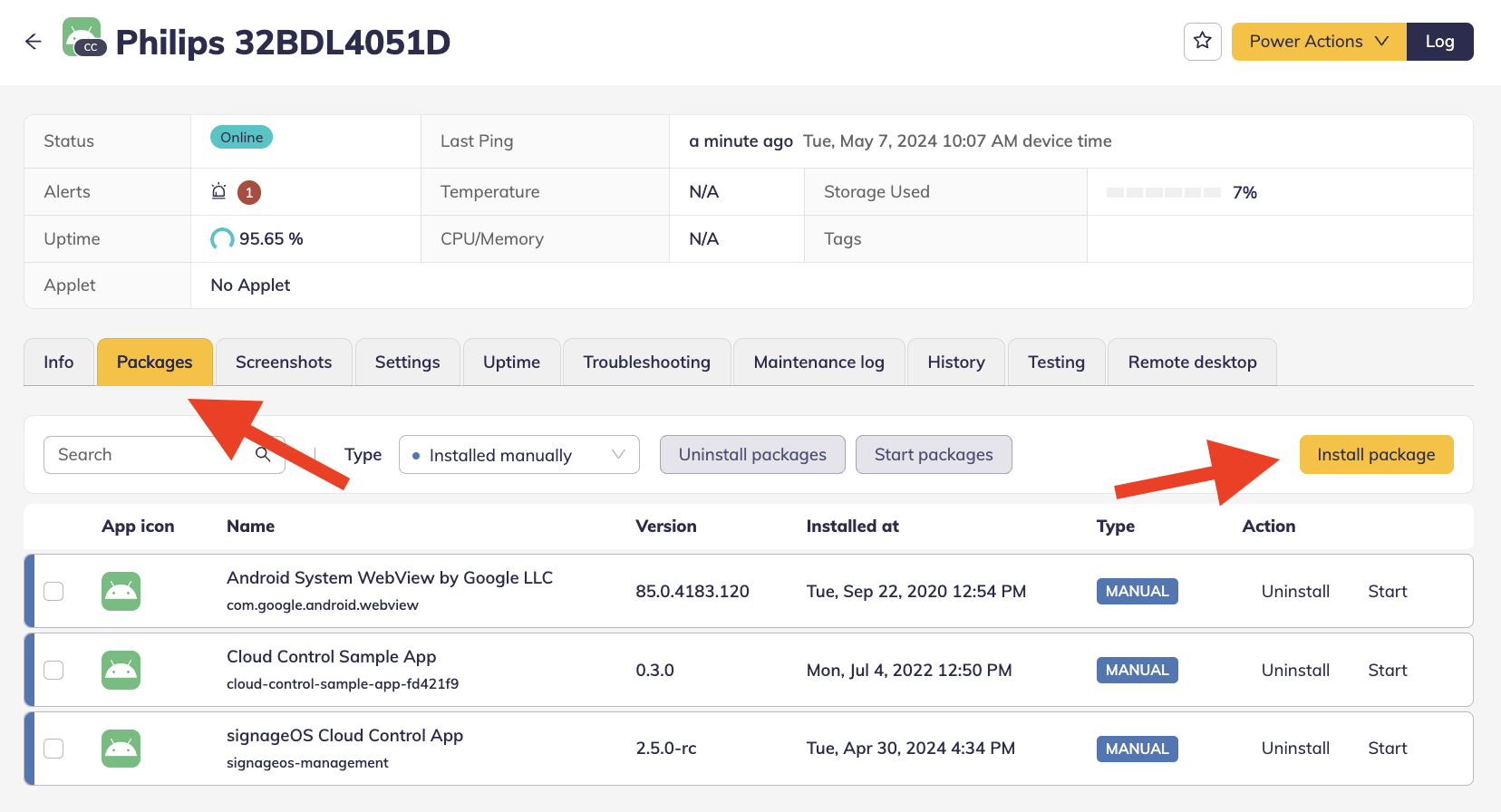Open the Troubleshooting tab
1501x812 pixels.
646,362
